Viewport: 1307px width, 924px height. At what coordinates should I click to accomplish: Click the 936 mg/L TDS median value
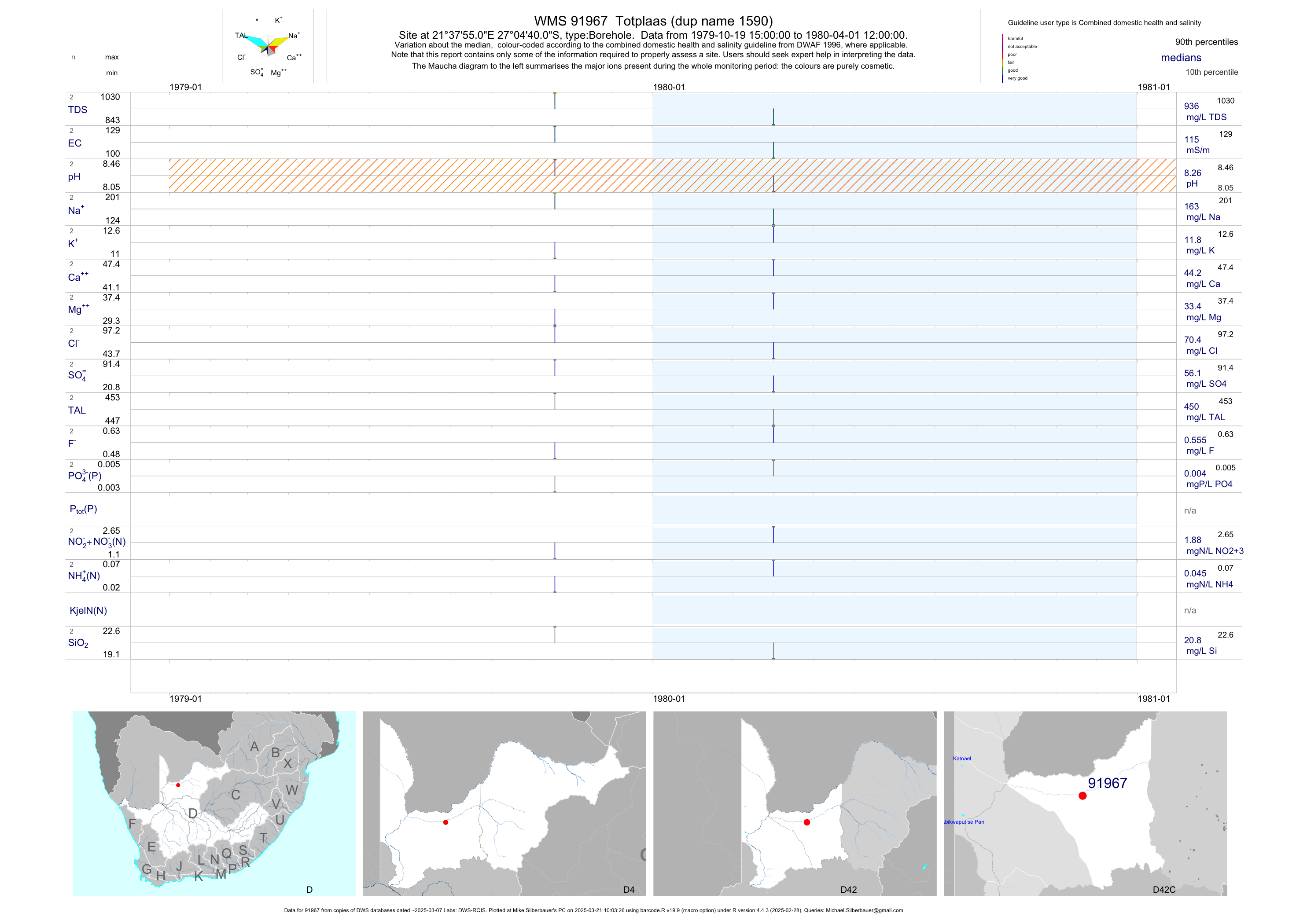click(x=1191, y=106)
